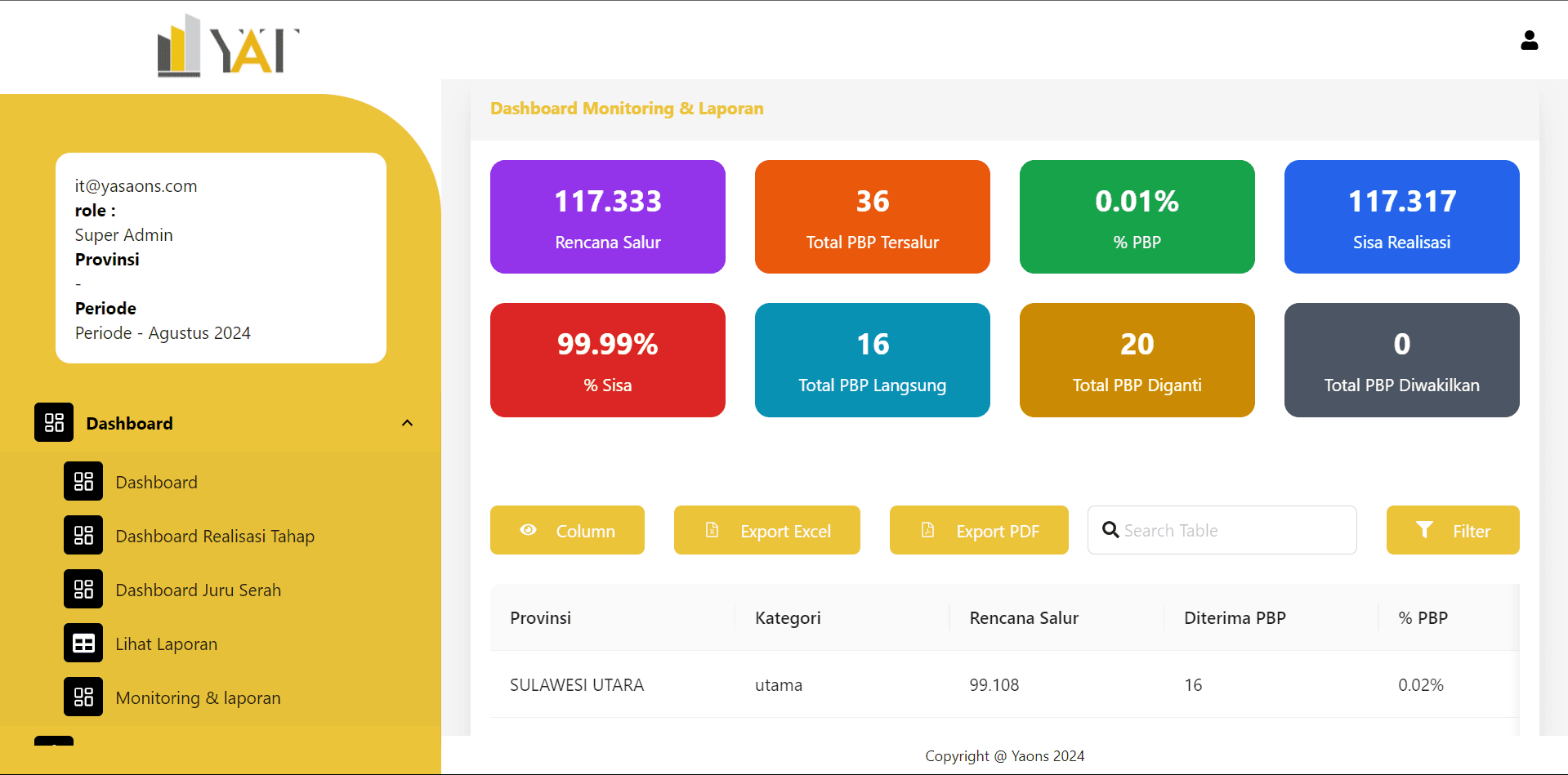Select the purple Rencana Salur card

(607, 217)
